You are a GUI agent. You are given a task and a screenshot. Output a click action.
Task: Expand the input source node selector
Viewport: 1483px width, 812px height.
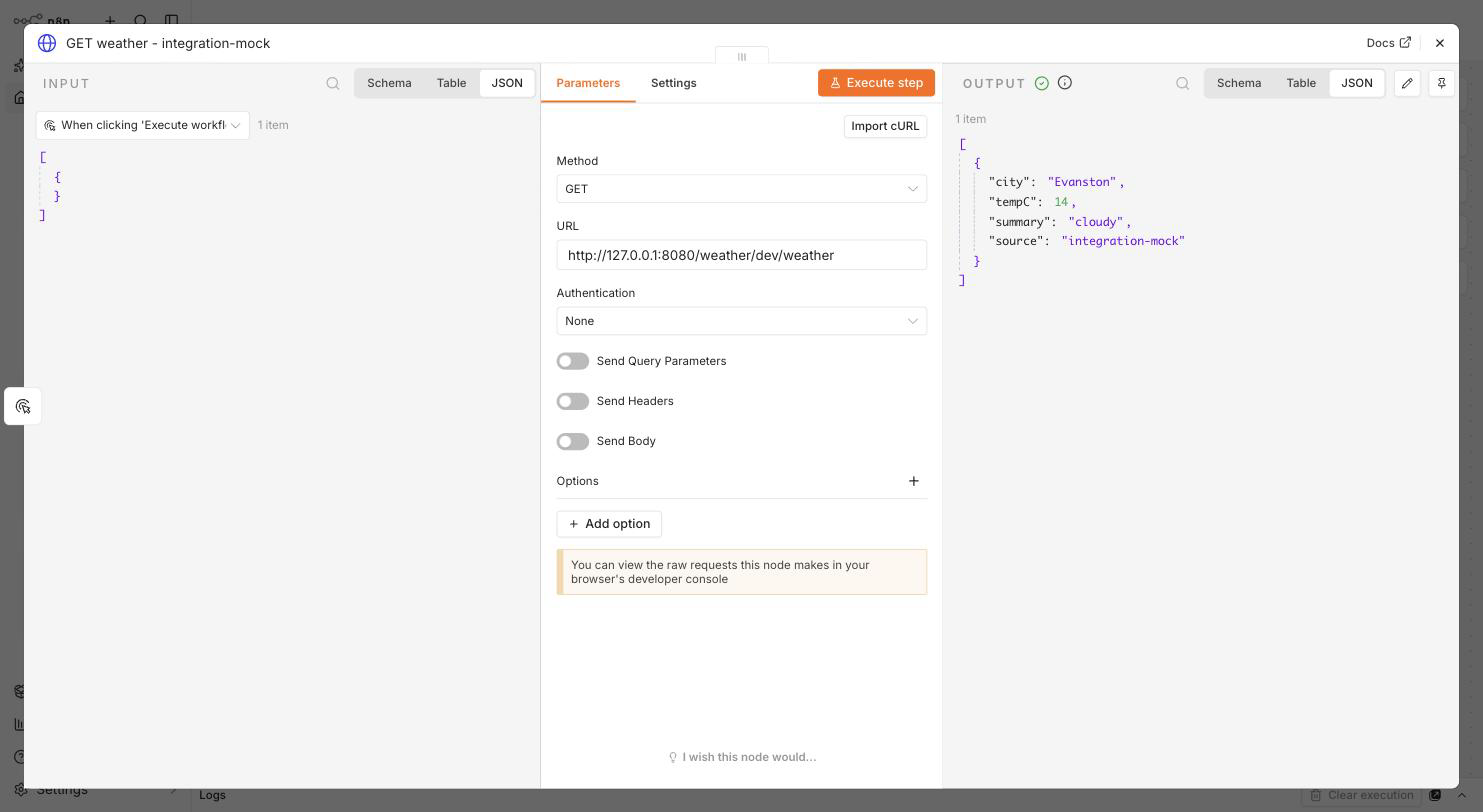(143, 125)
